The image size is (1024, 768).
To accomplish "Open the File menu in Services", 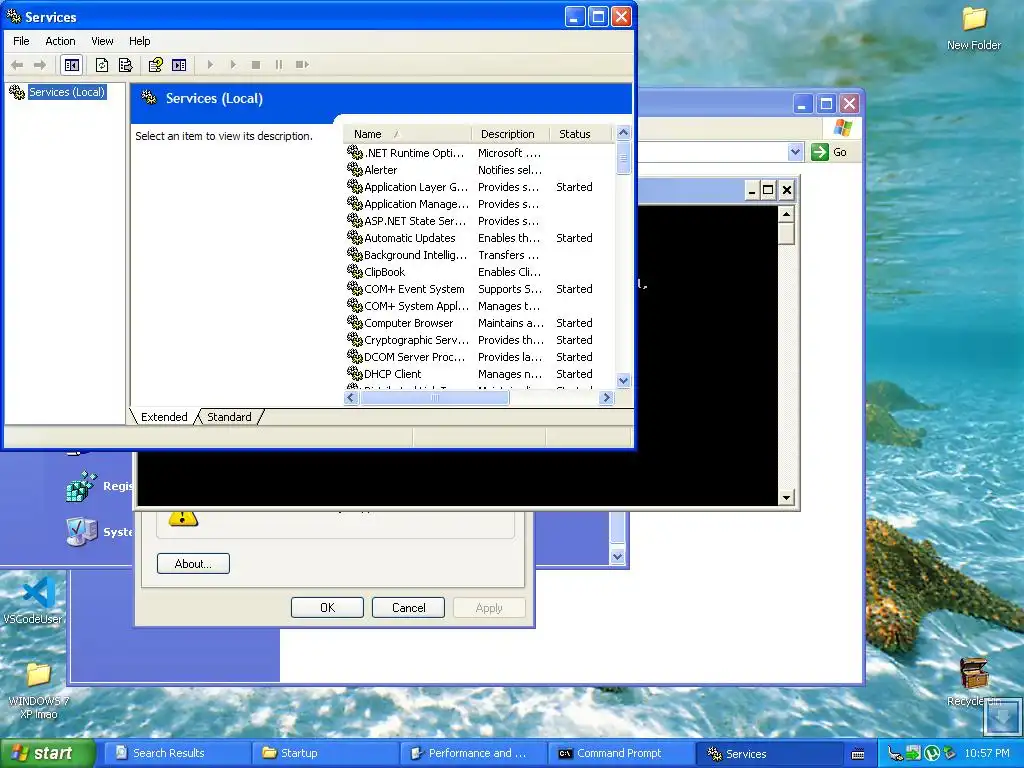I will [x=21, y=40].
